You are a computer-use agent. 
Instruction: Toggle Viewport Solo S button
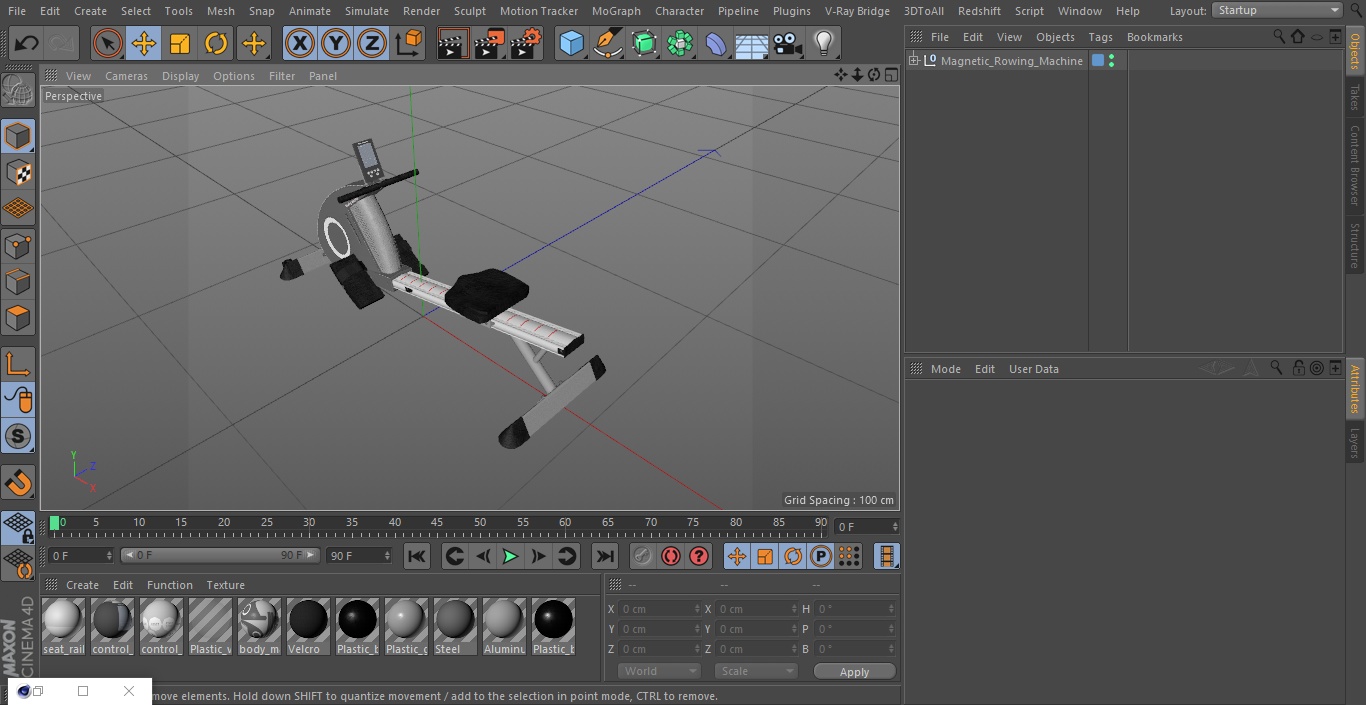click(18, 436)
